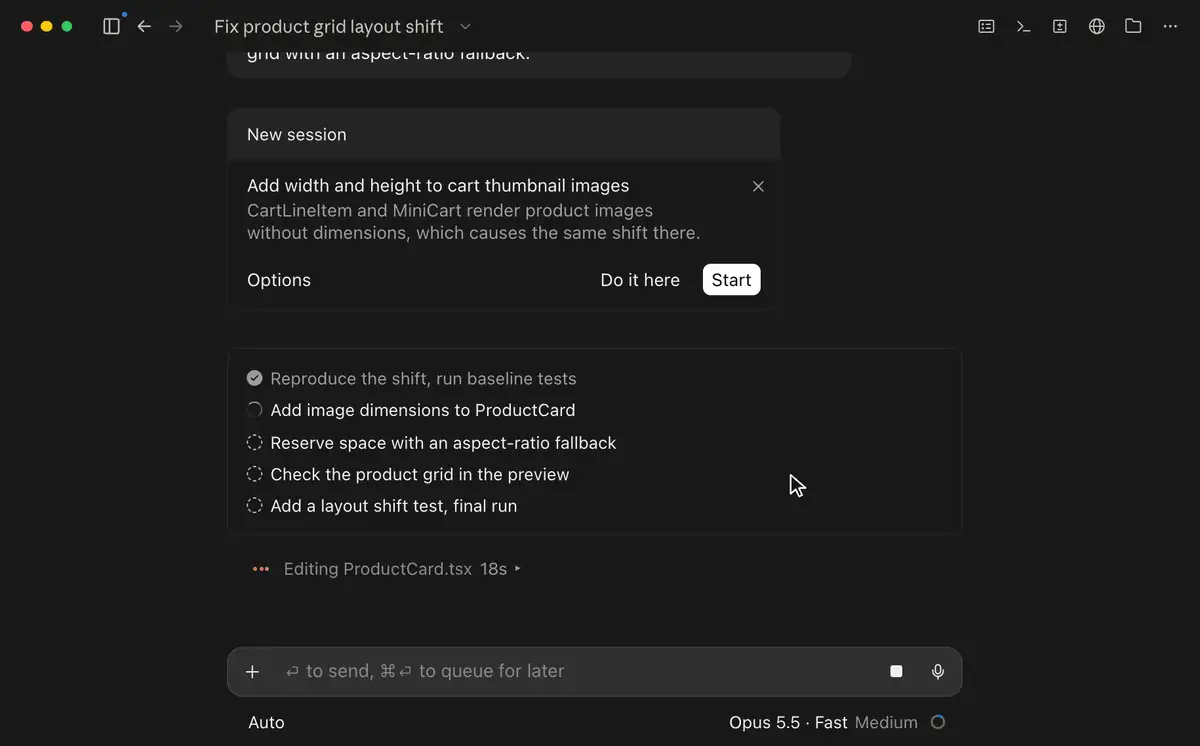
Task: Open the more options ellipsis menu
Action: point(1171,27)
